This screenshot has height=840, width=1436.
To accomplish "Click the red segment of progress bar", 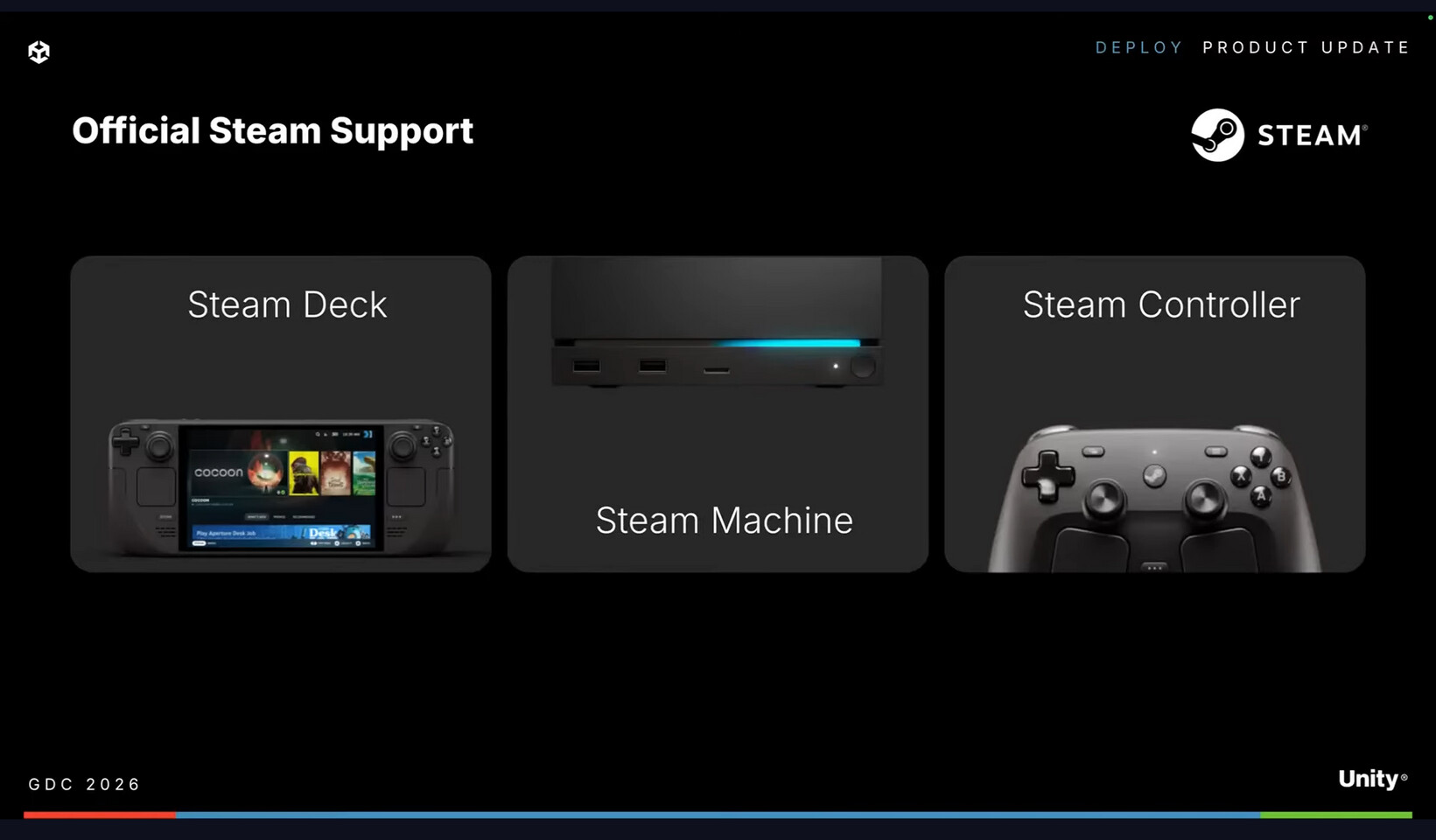I will coord(100,815).
